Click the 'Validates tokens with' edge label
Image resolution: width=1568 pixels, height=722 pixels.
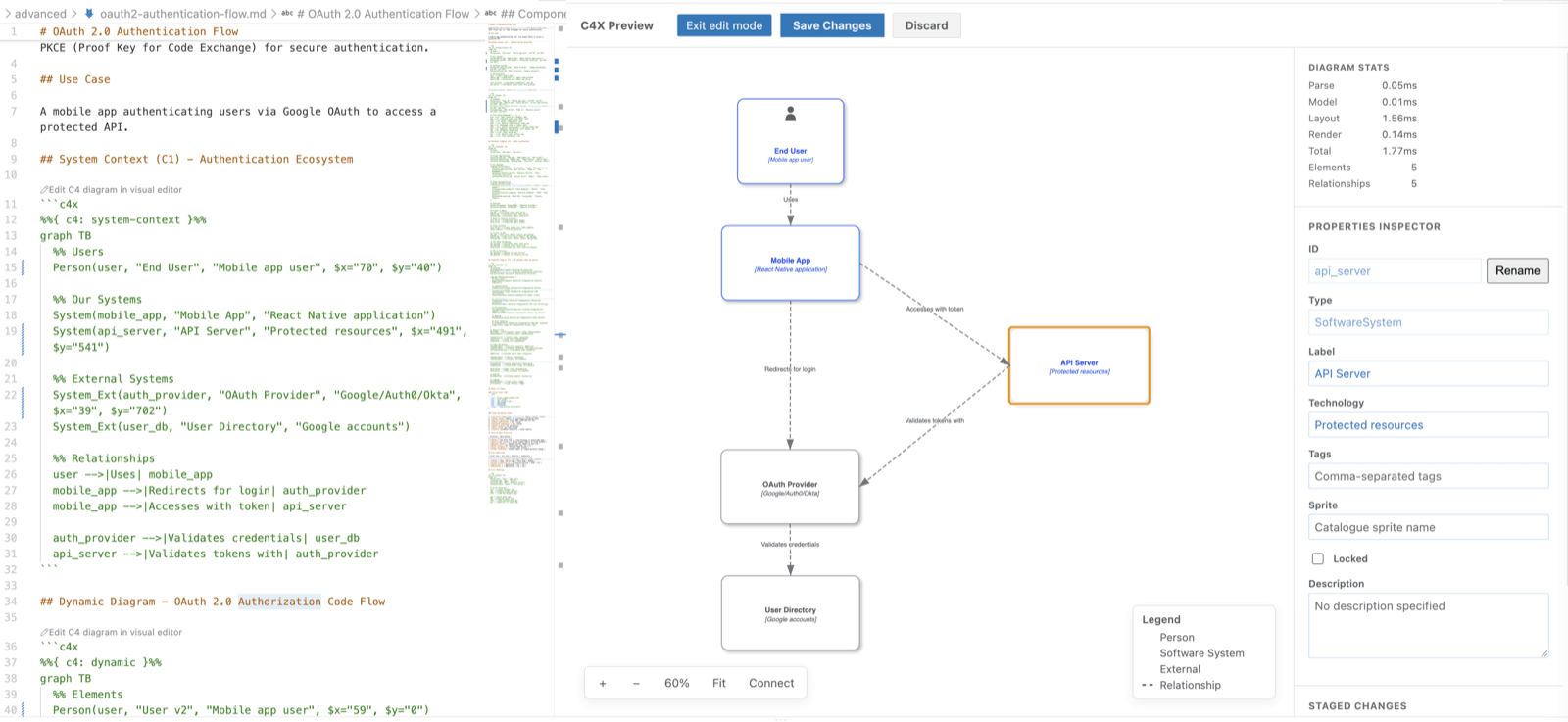tap(934, 420)
